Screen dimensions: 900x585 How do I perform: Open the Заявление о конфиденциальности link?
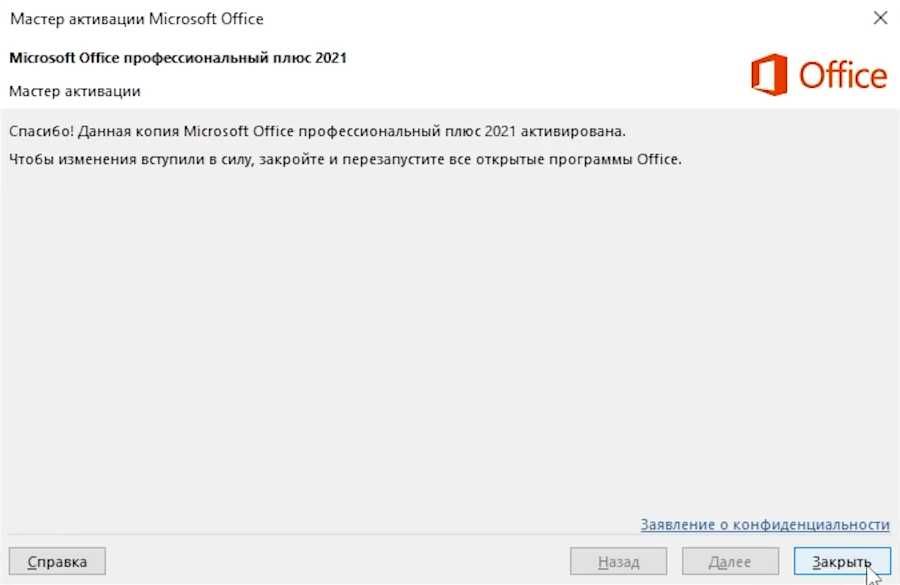(765, 524)
